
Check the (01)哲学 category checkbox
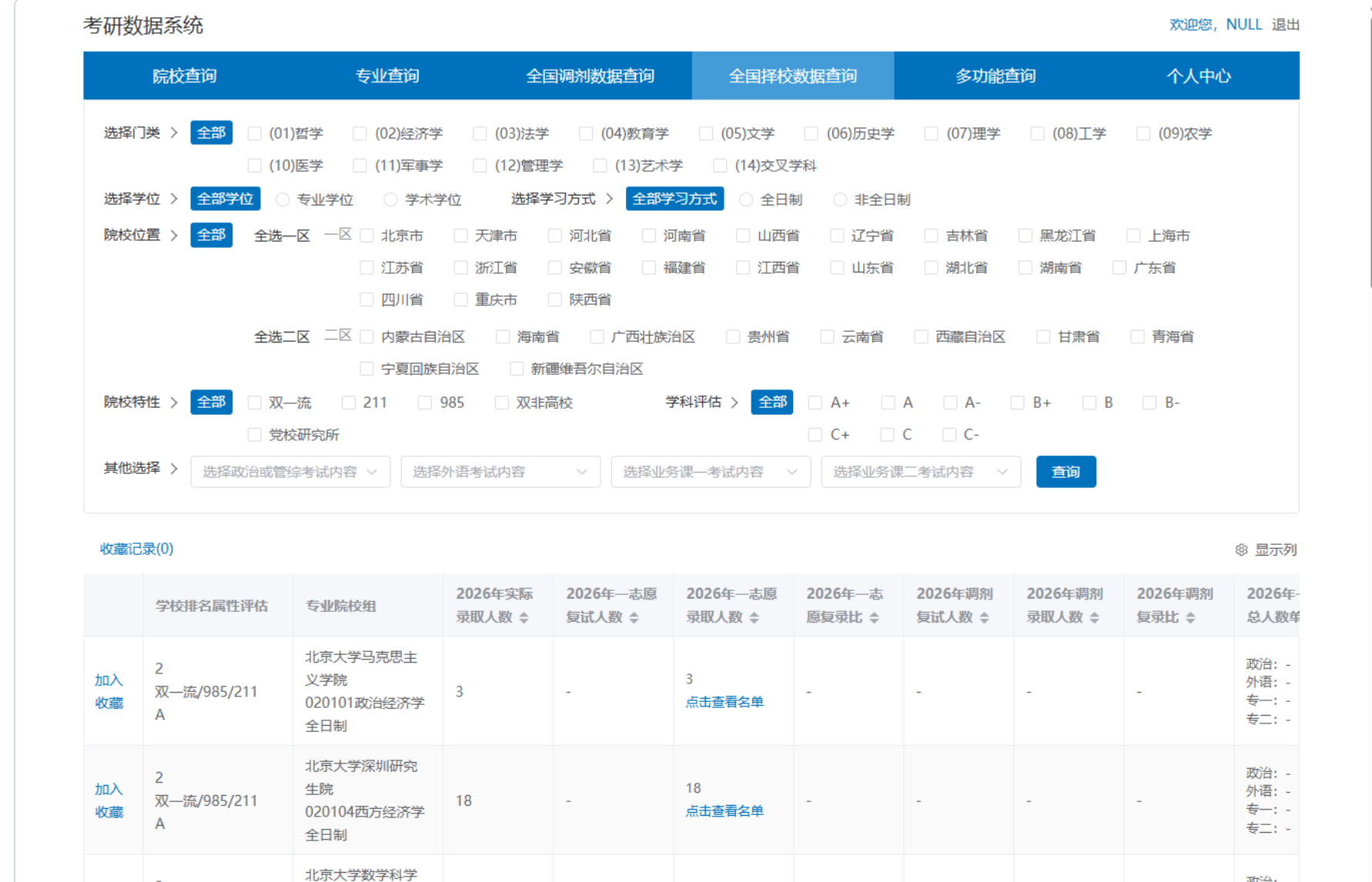(255, 134)
